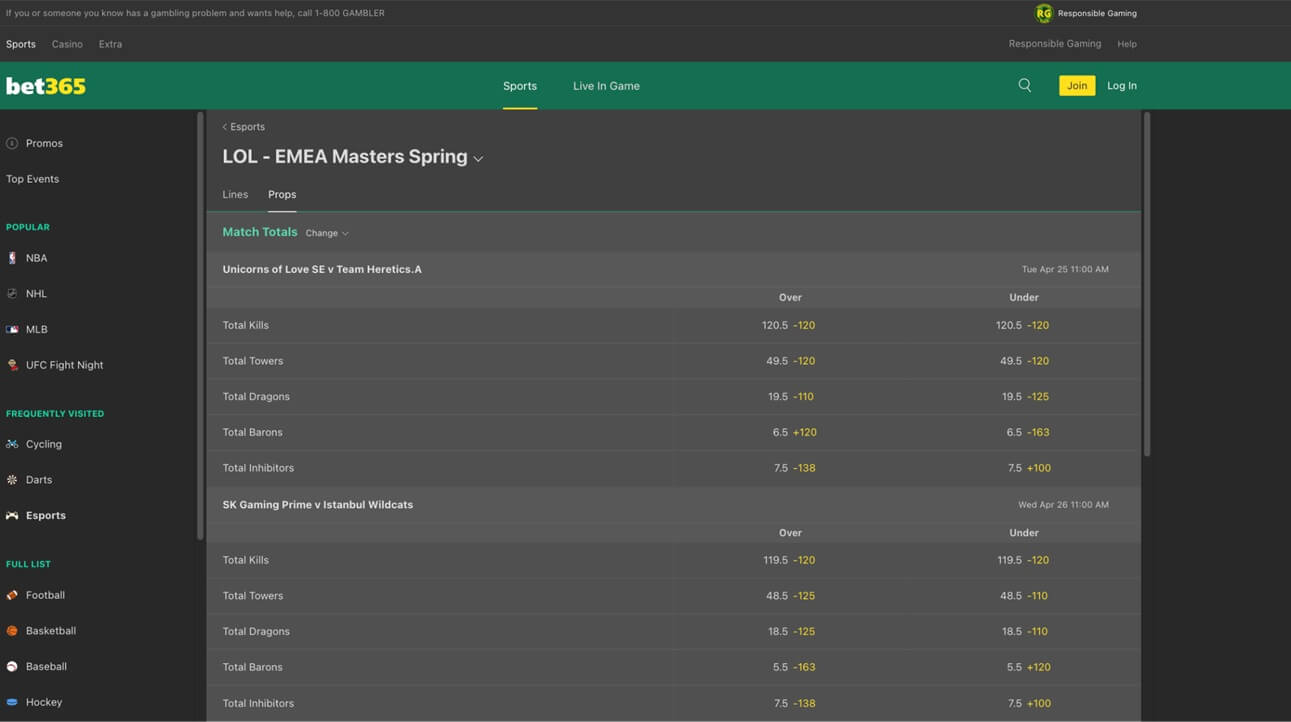Switch to the Lines tab
Screen dimensions: 1291x722
click(x=235, y=195)
